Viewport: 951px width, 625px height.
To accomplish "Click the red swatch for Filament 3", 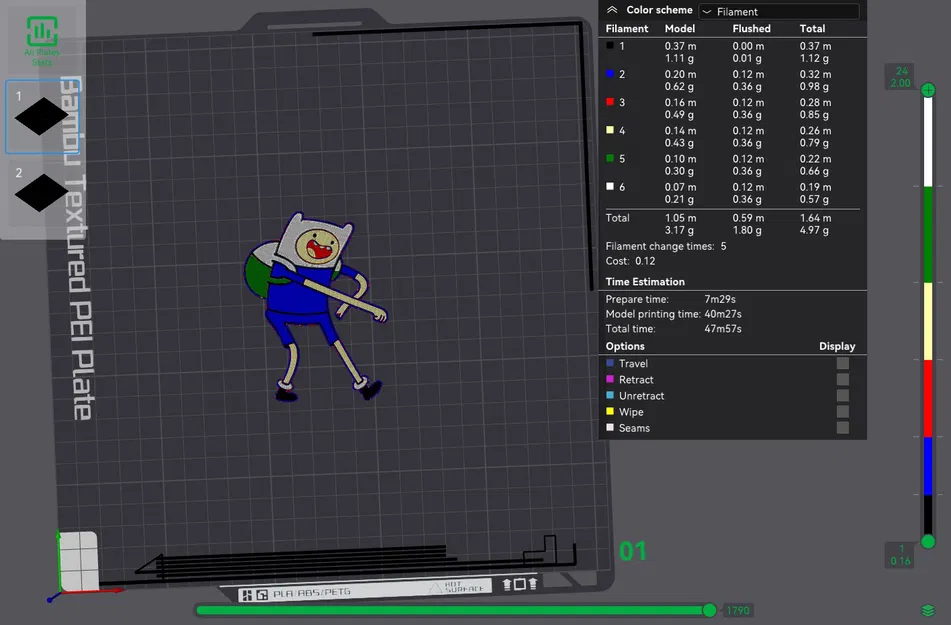I will 610,101.
